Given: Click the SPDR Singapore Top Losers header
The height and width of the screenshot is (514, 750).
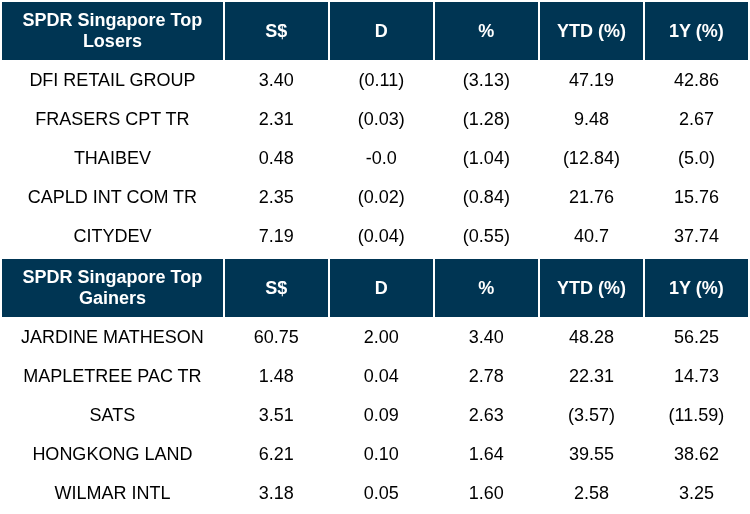Looking at the screenshot, I should (x=112, y=31).
